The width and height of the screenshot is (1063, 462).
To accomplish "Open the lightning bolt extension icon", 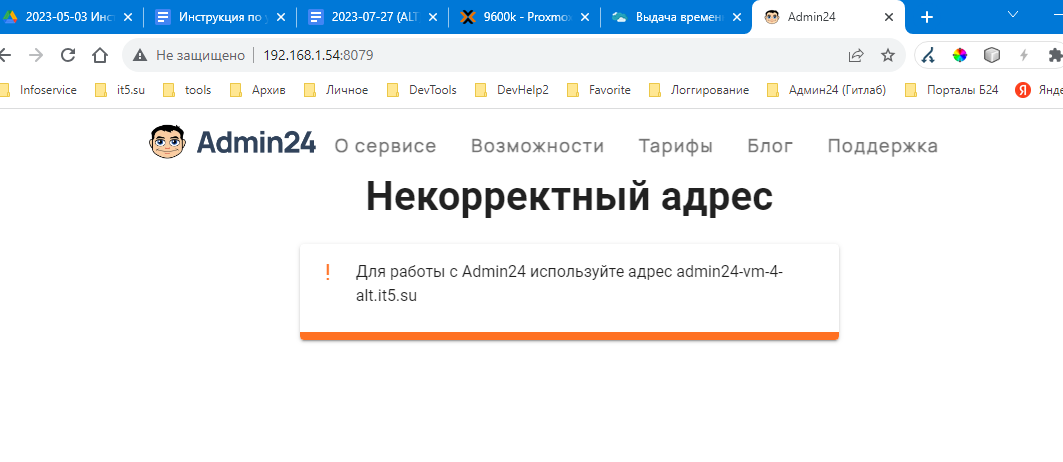I will tap(1024, 56).
